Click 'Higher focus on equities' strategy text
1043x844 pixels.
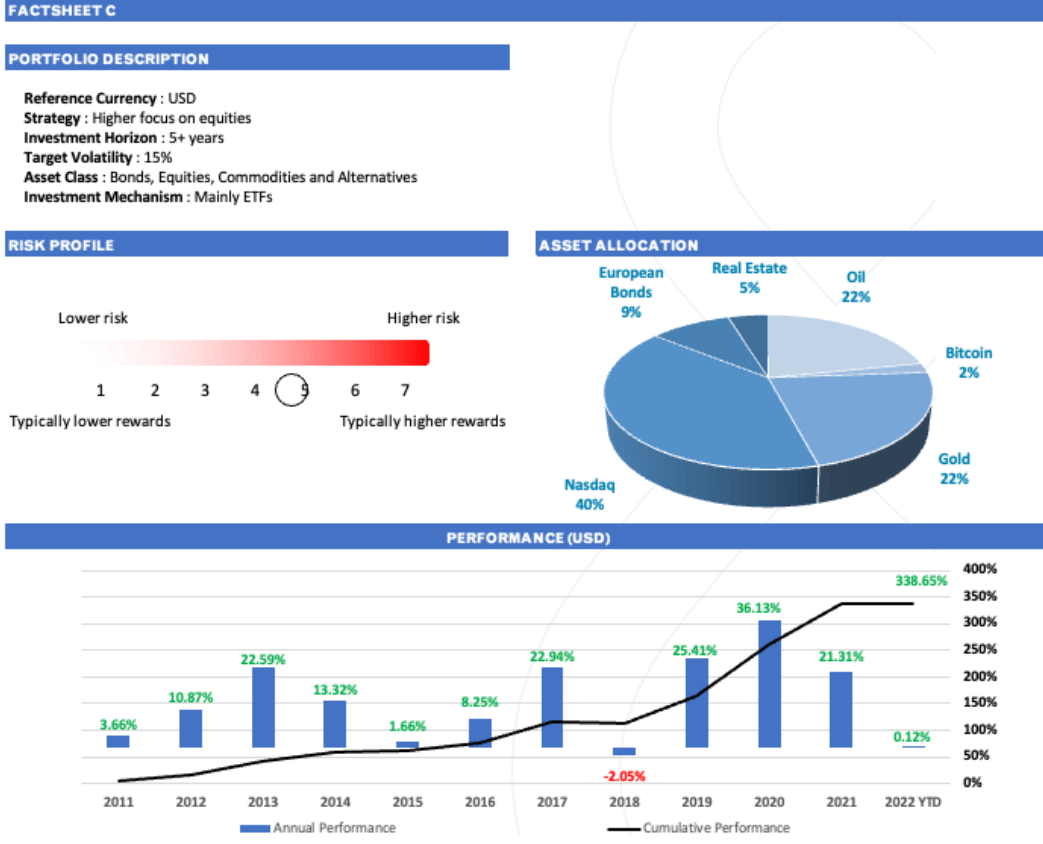(x=172, y=118)
